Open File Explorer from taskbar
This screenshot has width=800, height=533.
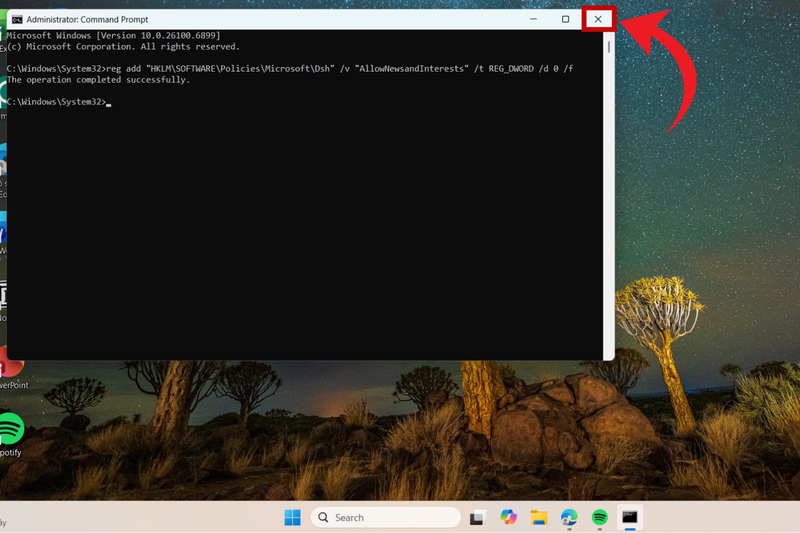[539, 517]
